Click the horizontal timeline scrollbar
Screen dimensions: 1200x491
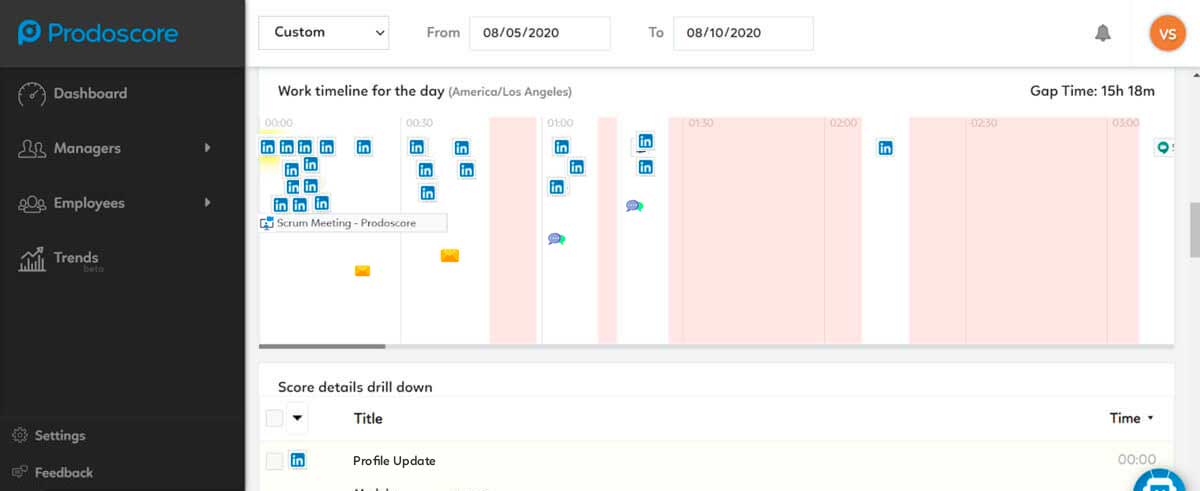click(322, 346)
